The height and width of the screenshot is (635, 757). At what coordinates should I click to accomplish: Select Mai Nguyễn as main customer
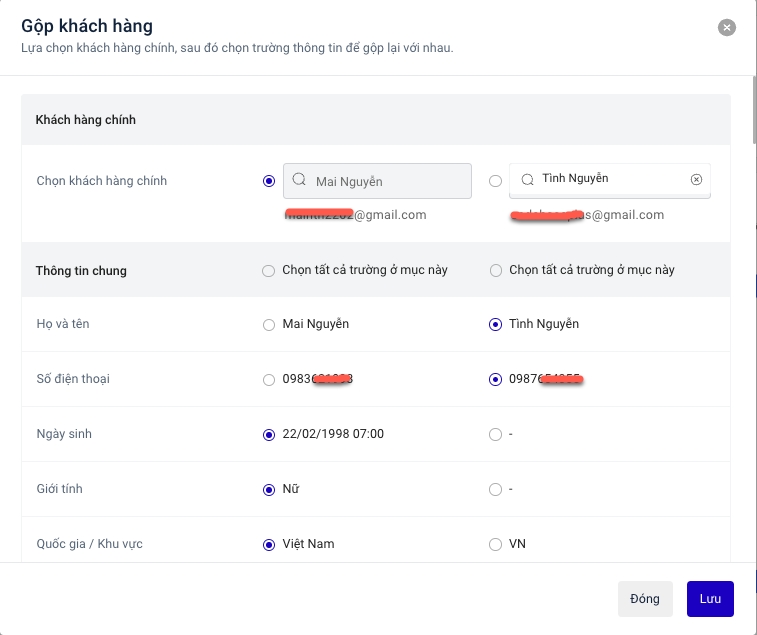268,181
